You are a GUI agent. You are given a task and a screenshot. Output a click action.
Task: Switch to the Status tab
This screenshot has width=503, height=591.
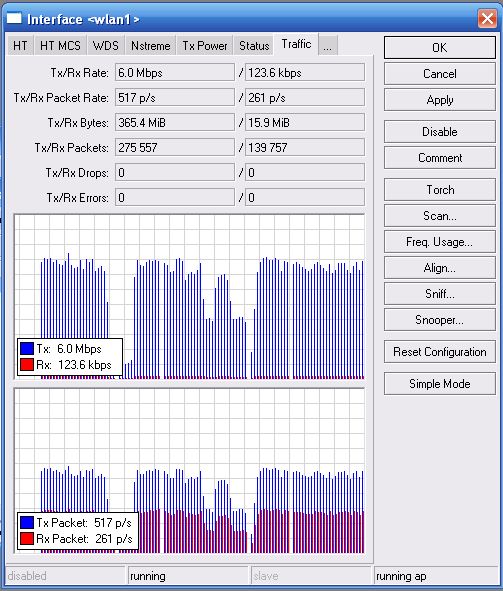pos(254,46)
